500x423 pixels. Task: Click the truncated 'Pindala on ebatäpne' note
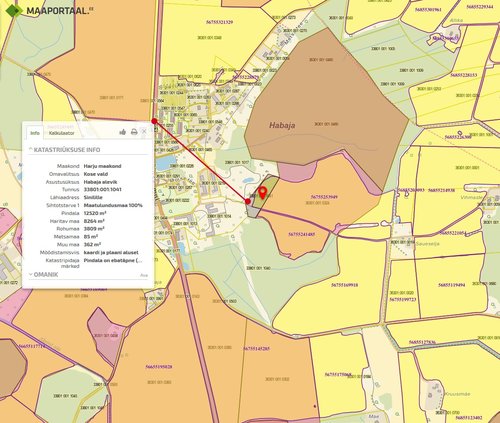point(113,260)
